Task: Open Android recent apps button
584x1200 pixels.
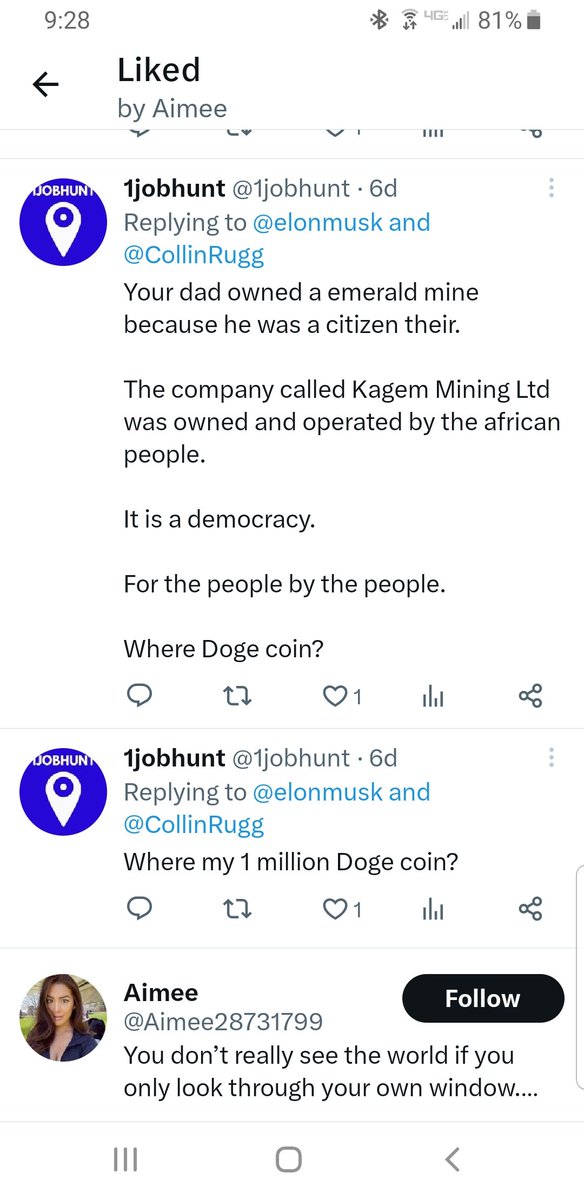Action: pyautogui.click(x=125, y=1159)
